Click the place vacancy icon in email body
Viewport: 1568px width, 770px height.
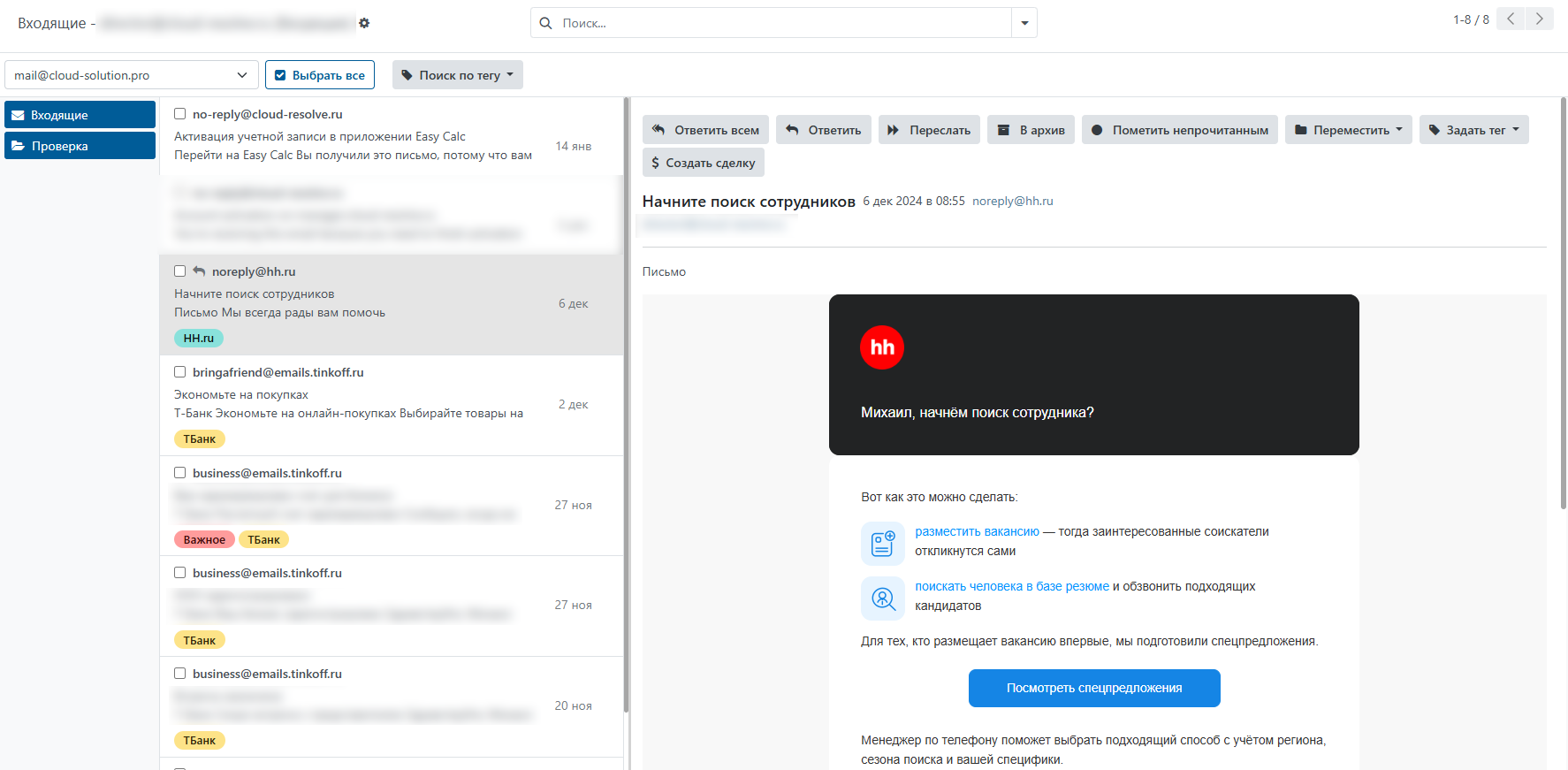(x=882, y=543)
